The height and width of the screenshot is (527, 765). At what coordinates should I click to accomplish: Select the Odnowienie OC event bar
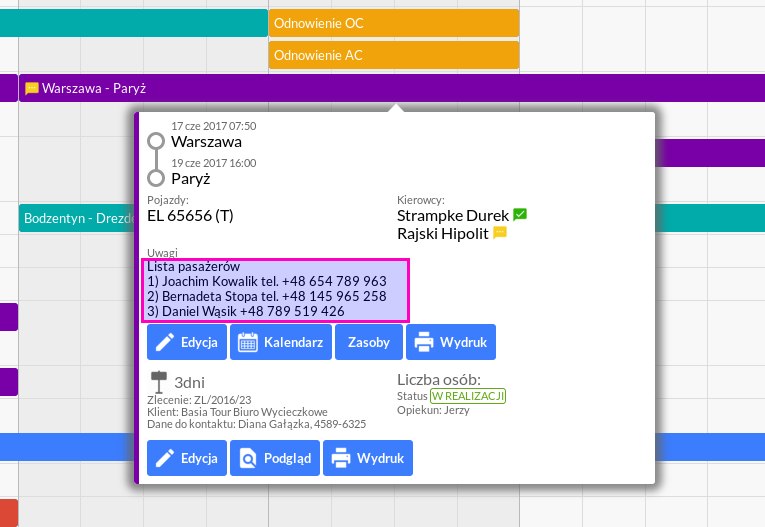[x=393, y=23]
